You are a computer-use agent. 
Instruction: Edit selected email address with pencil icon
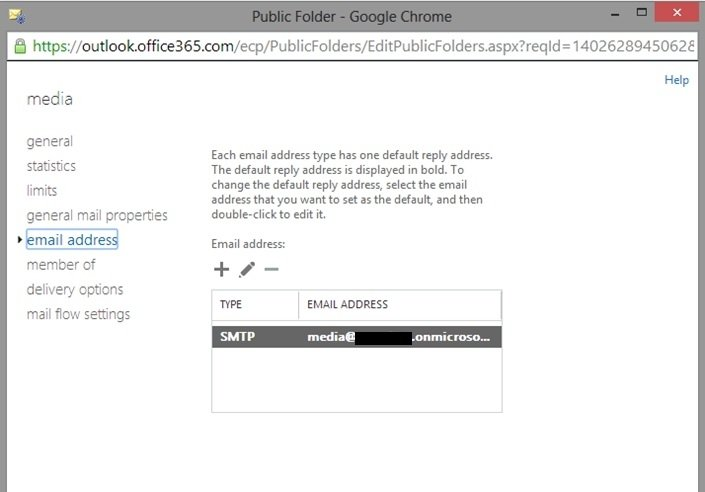tap(247, 269)
